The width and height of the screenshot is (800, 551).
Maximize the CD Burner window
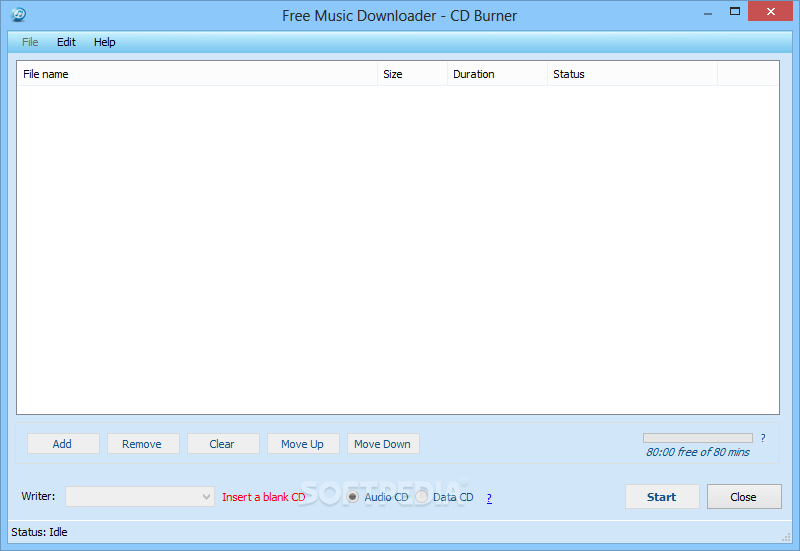pos(735,11)
